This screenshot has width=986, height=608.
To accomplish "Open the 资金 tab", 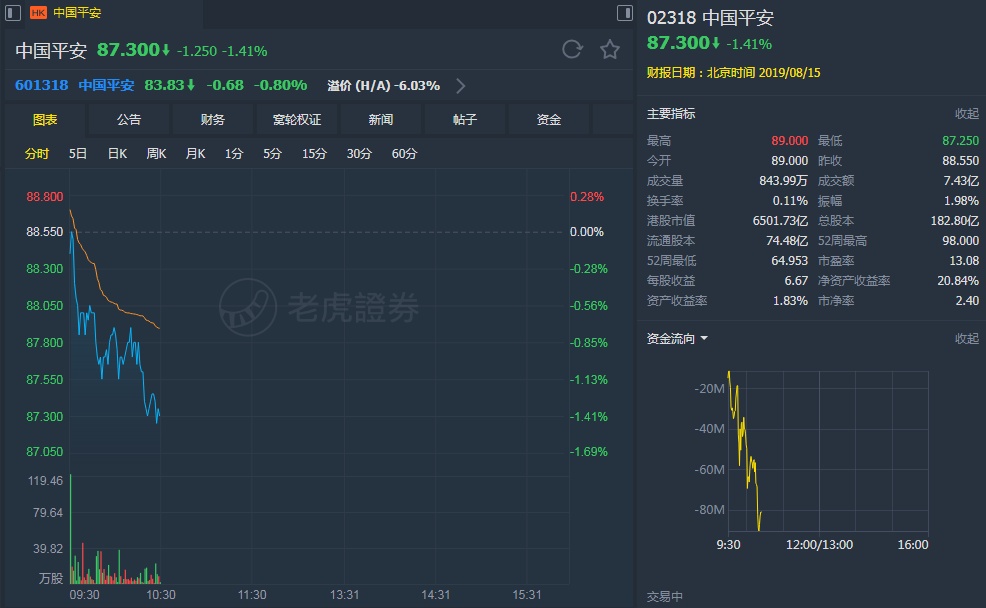I will coord(549,120).
